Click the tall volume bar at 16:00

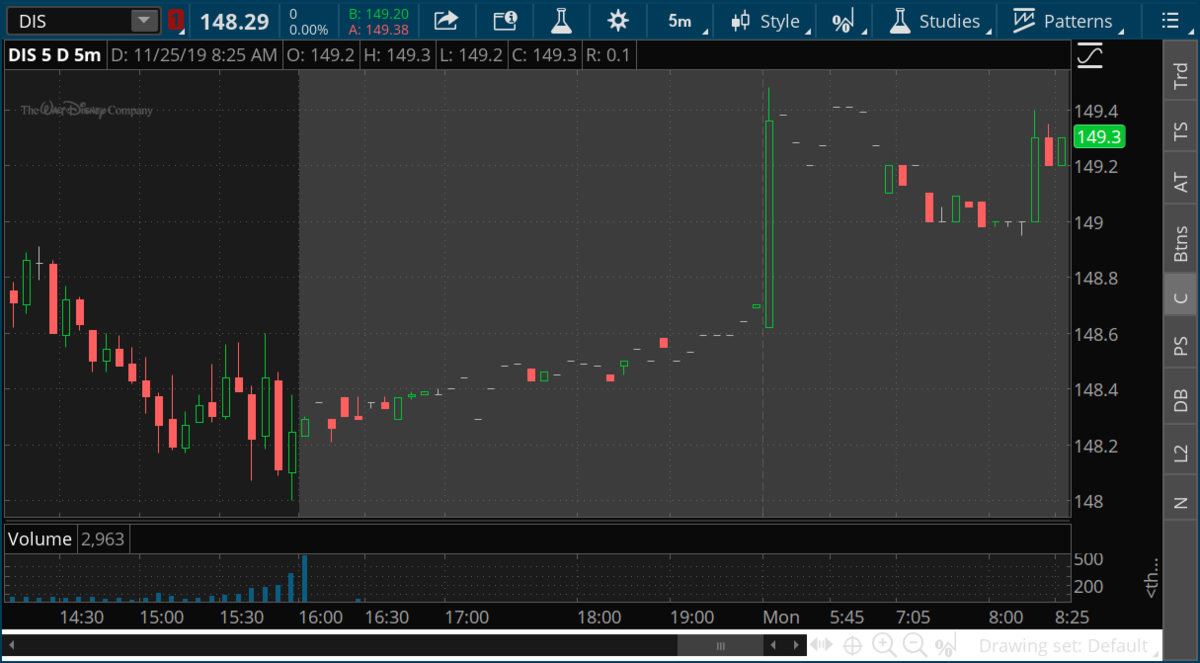[x=304, y=578]
